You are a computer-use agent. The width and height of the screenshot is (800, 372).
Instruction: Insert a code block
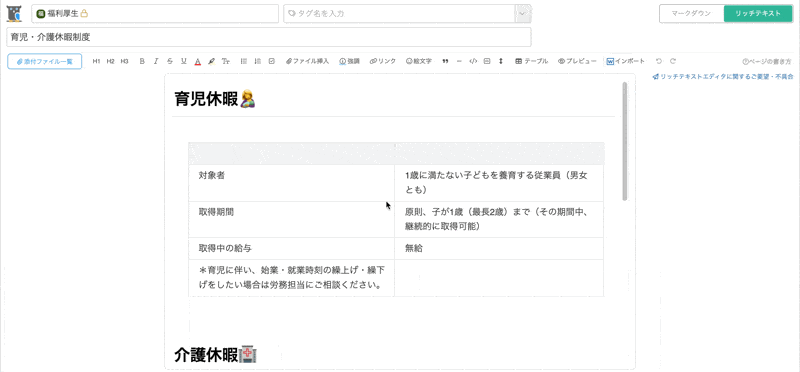(x=473, y=61)
